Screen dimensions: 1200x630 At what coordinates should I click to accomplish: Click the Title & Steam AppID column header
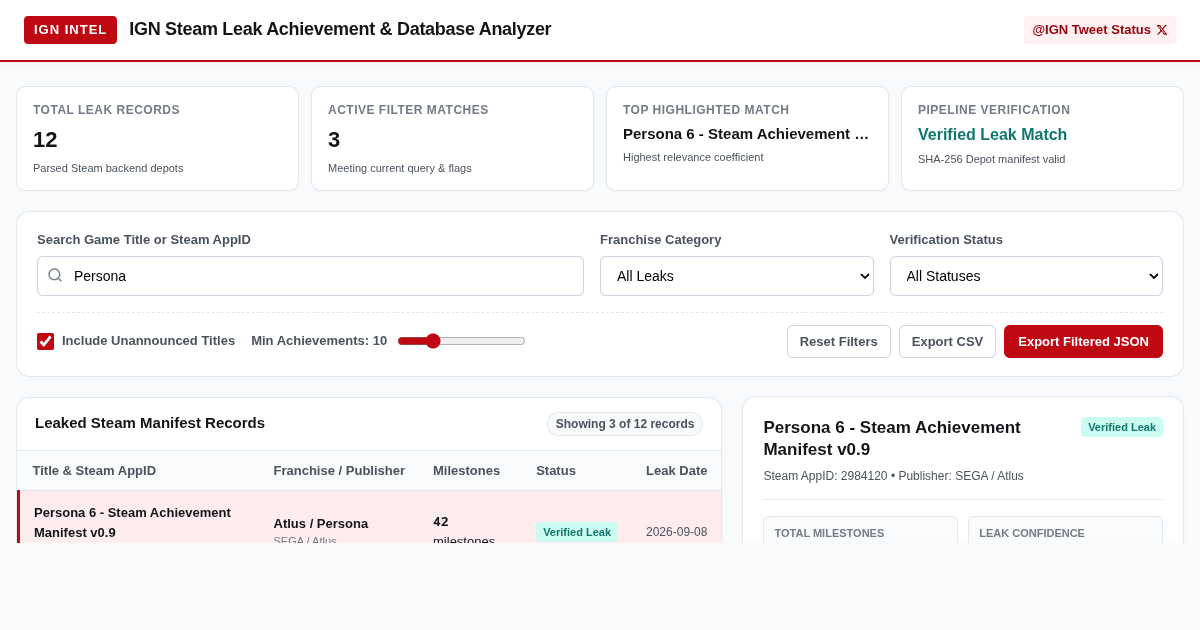(94, 470)
